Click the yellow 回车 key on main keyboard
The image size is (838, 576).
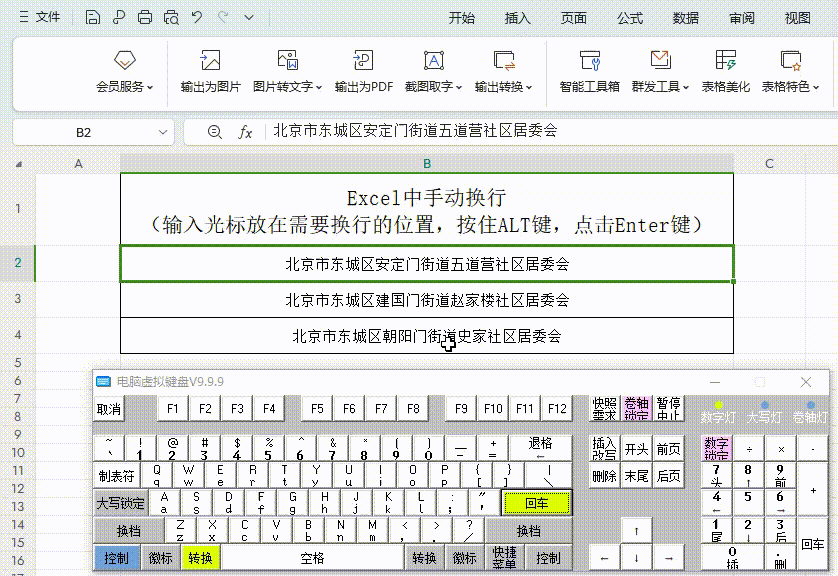click(537, 503)
